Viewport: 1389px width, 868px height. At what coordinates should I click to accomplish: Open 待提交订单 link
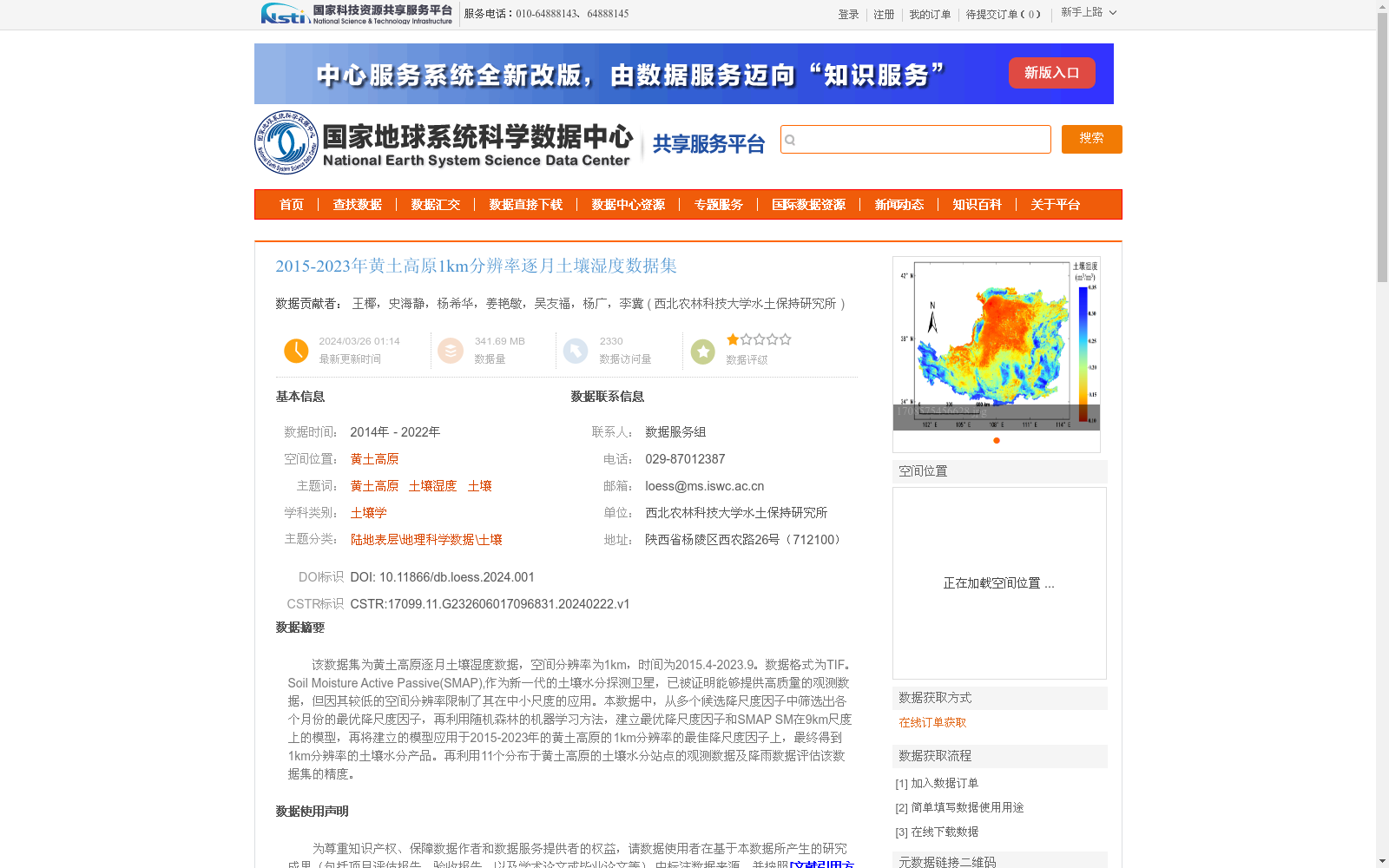coord(1003,15)
